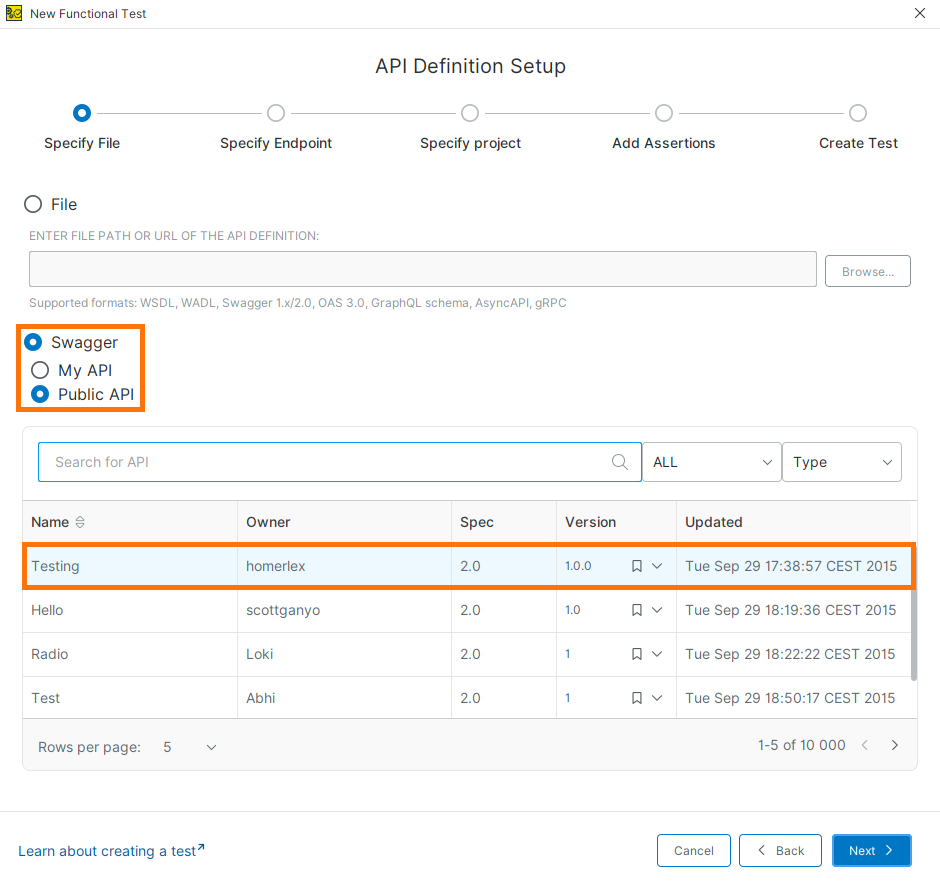Select the Radio API row name
The width and height of the screenshot is (940, 886).
coord(49,654)
